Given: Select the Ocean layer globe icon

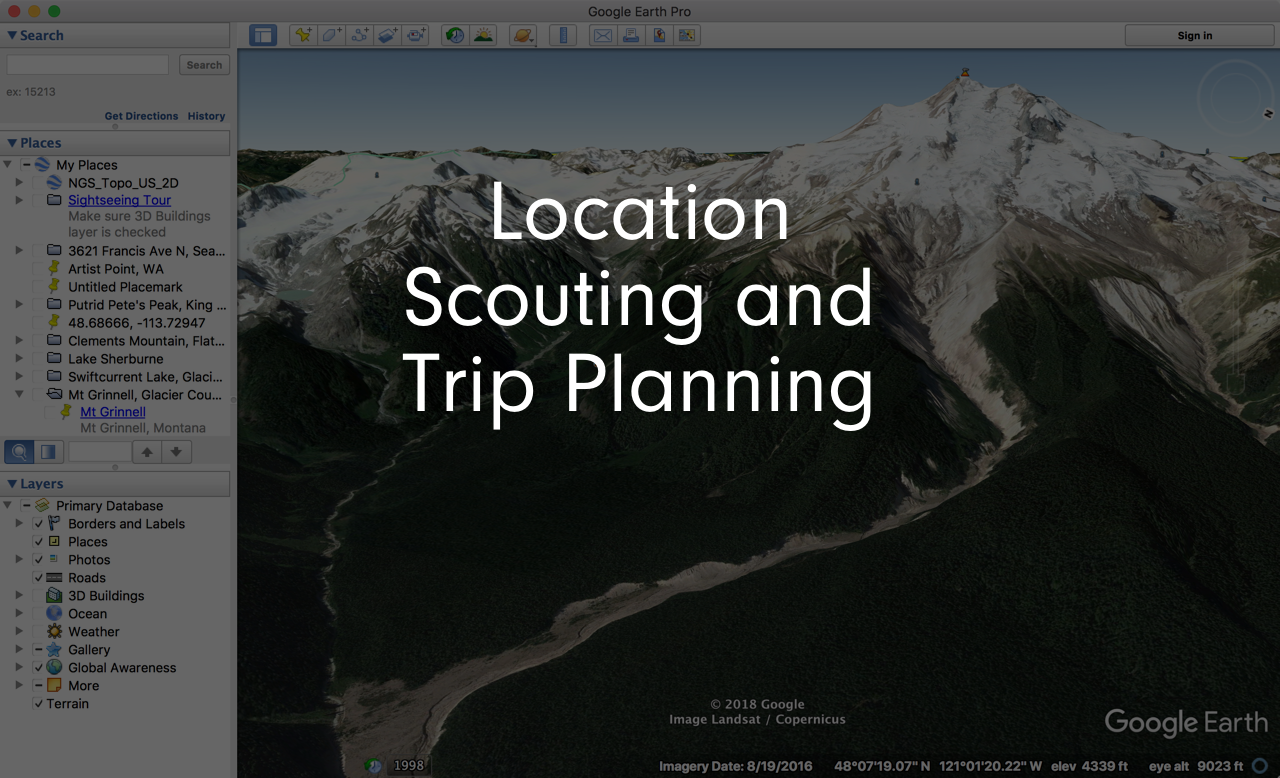Looking at the screenshot, I should (54, 614).
